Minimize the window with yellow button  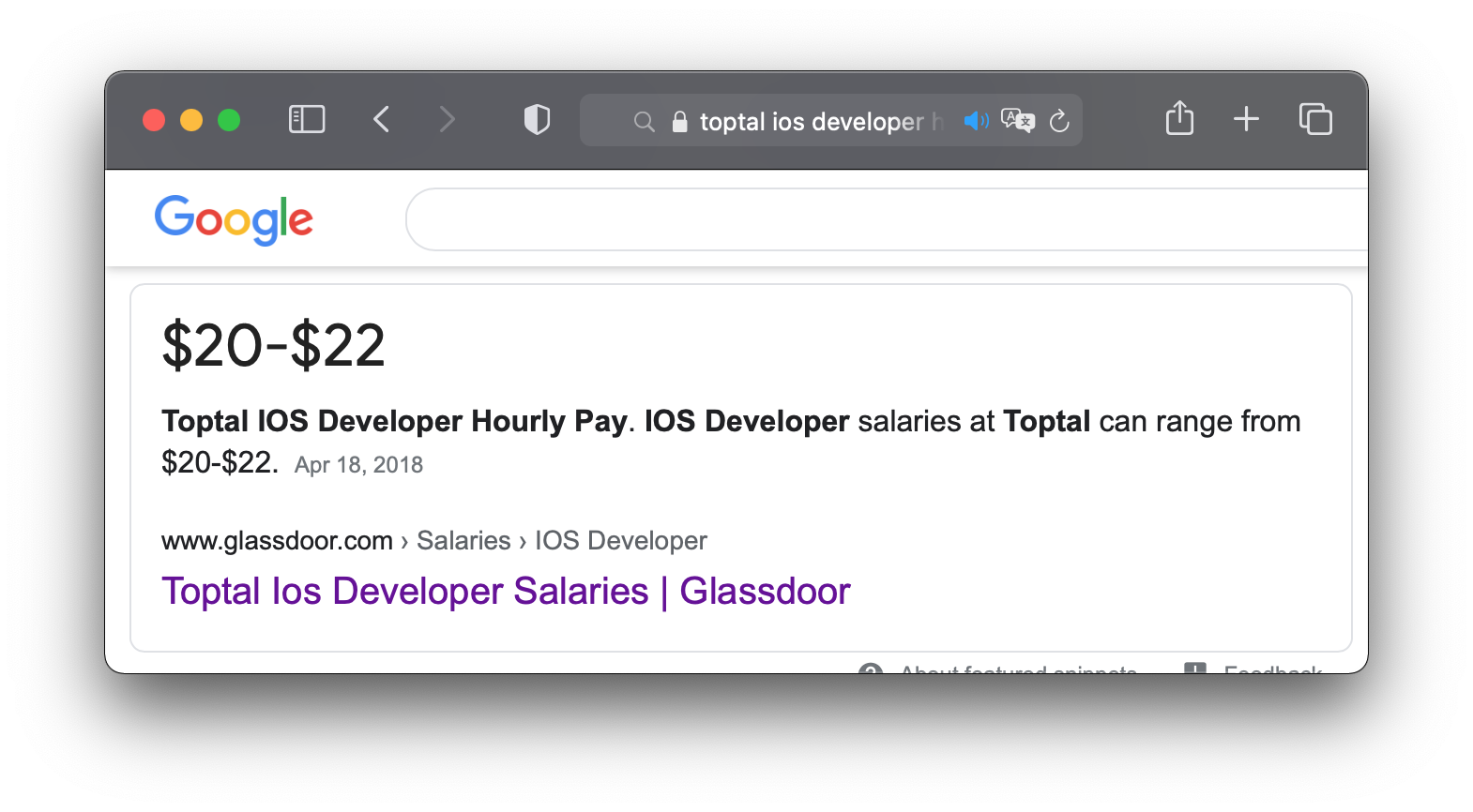191,120
